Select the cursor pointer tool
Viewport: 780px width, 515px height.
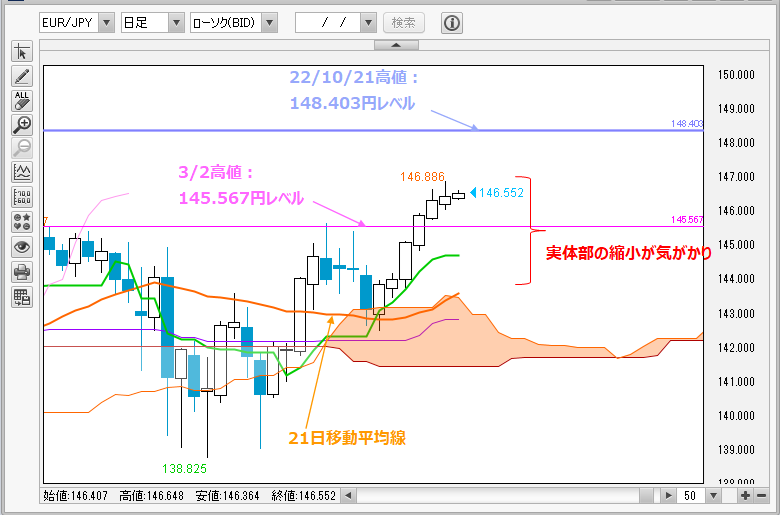(x=22, y=52)
